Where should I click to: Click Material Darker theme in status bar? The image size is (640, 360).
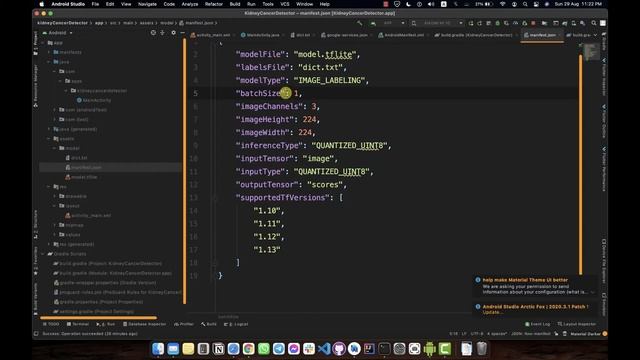[585, 334]
